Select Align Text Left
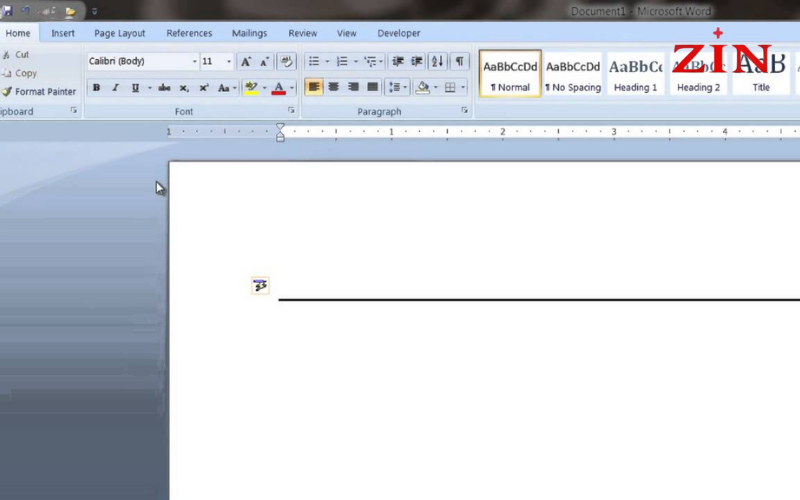The image size is (800, 500). [x=314, y=87]
